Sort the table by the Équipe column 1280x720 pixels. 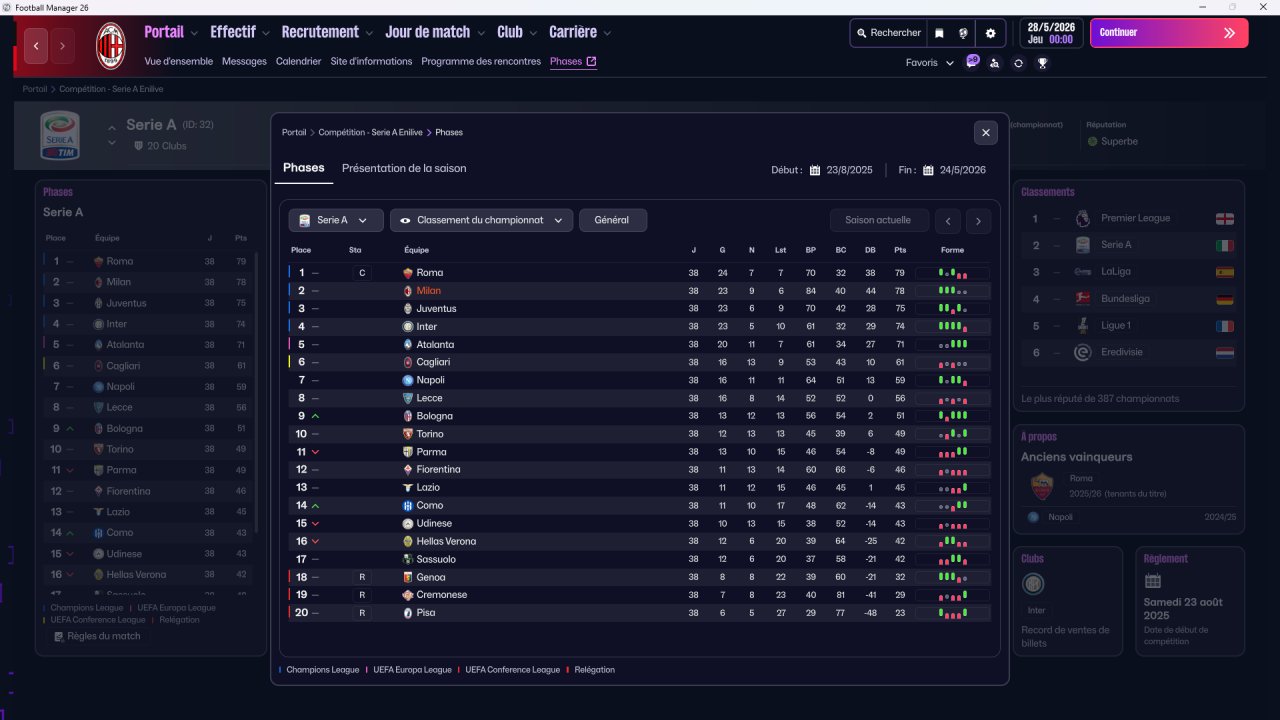tap(416, 250)
